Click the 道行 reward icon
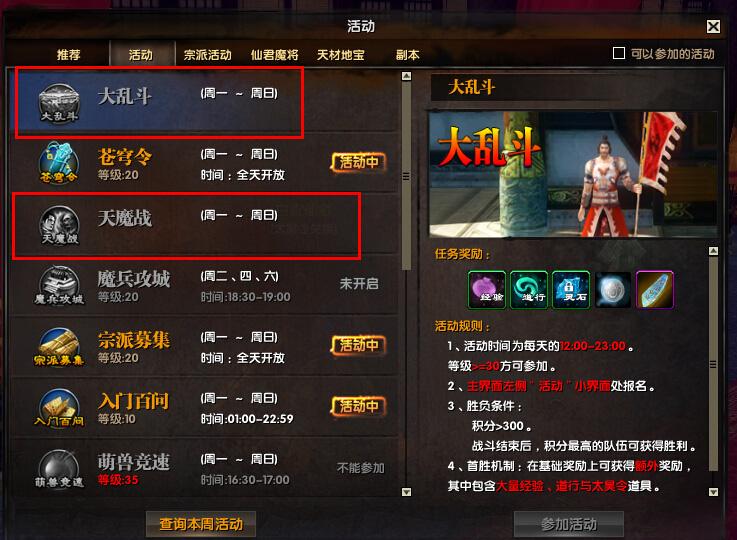 [529, 290]
